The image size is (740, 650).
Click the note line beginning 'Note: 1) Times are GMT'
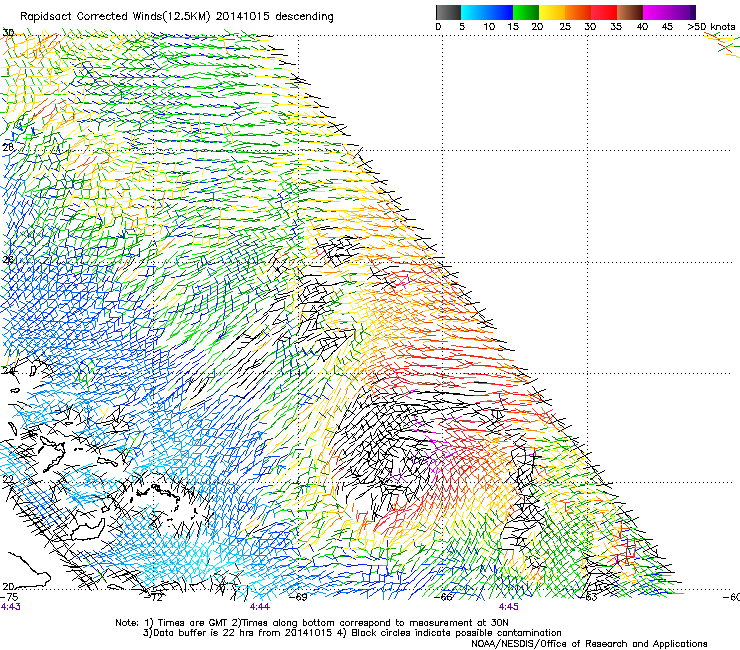[311, 623]
